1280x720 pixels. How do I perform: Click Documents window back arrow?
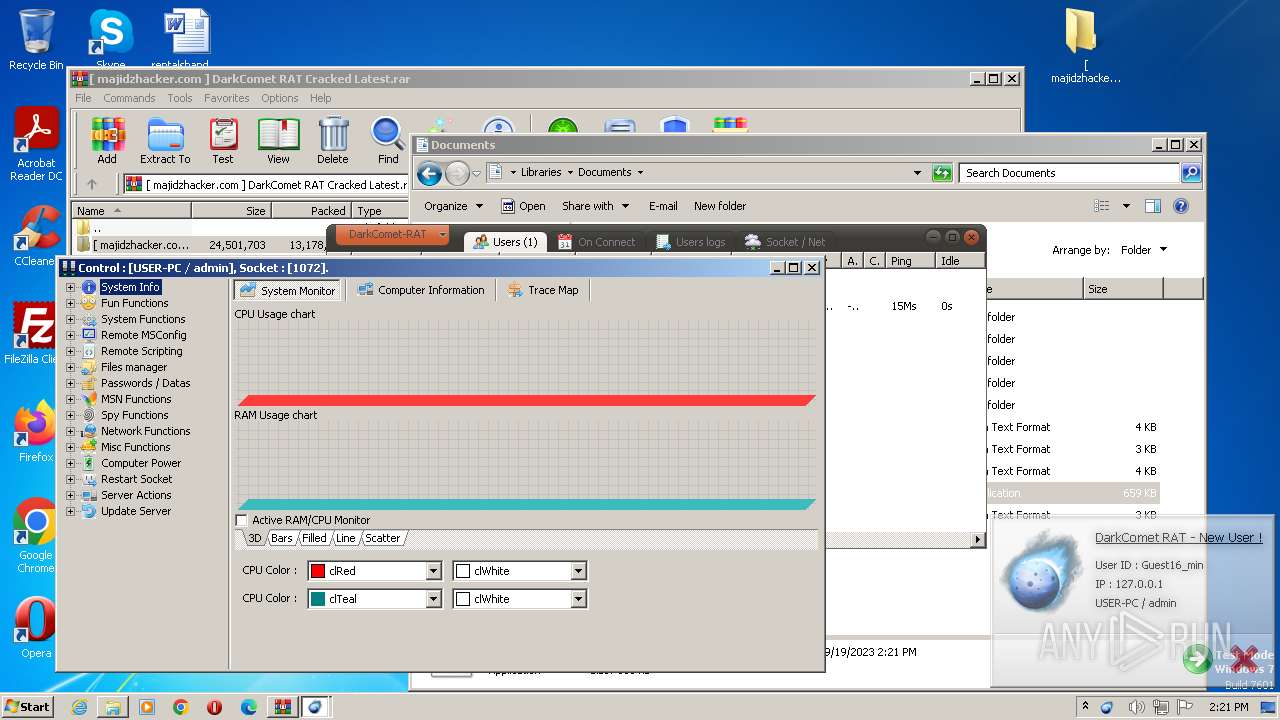tap(429, 174)
